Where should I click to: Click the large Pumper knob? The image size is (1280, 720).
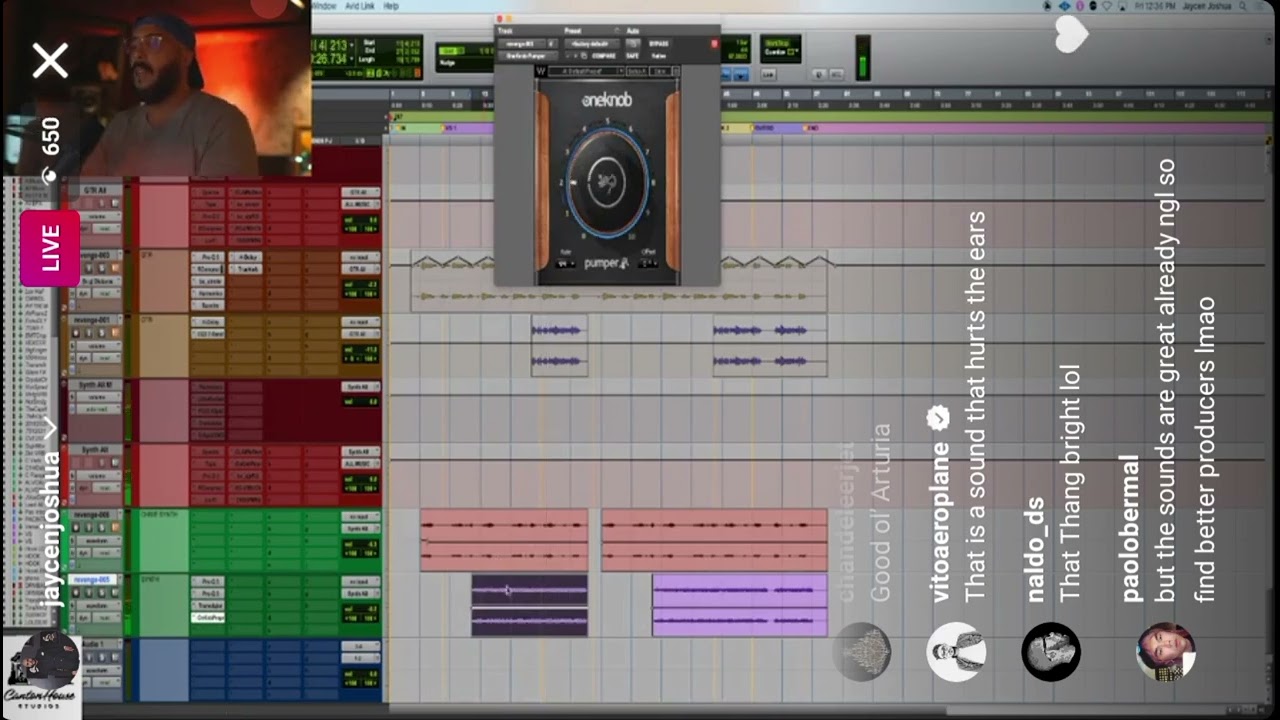click(x=606, y=183)
